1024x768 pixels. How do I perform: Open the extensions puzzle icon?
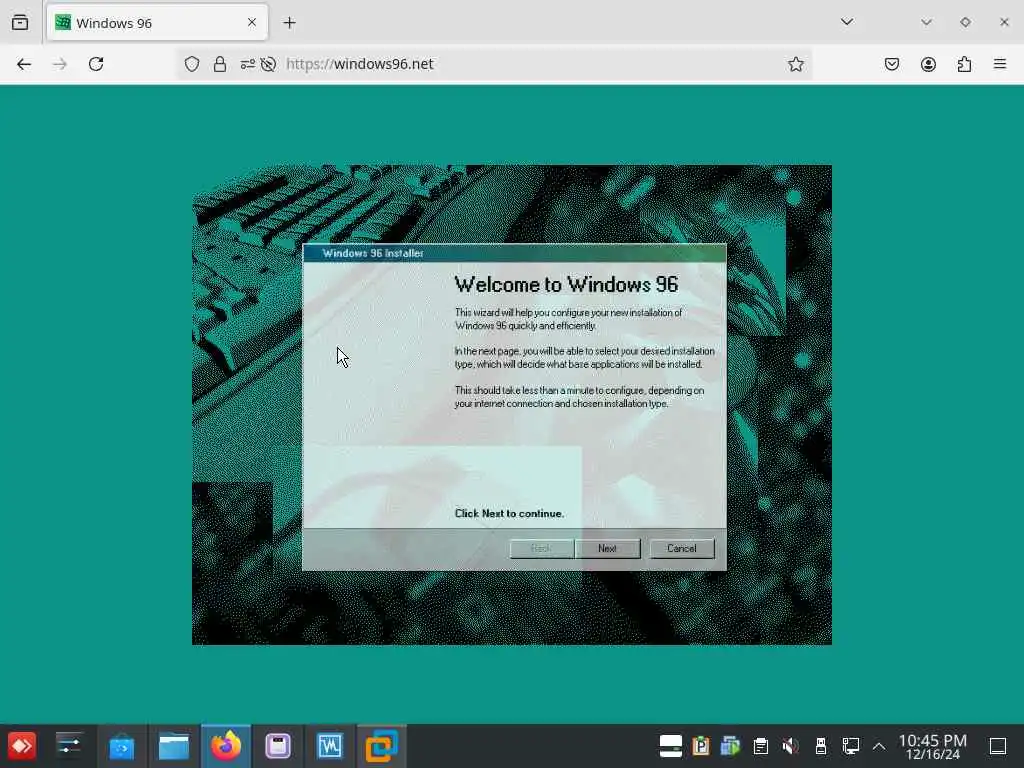[964, 64]
